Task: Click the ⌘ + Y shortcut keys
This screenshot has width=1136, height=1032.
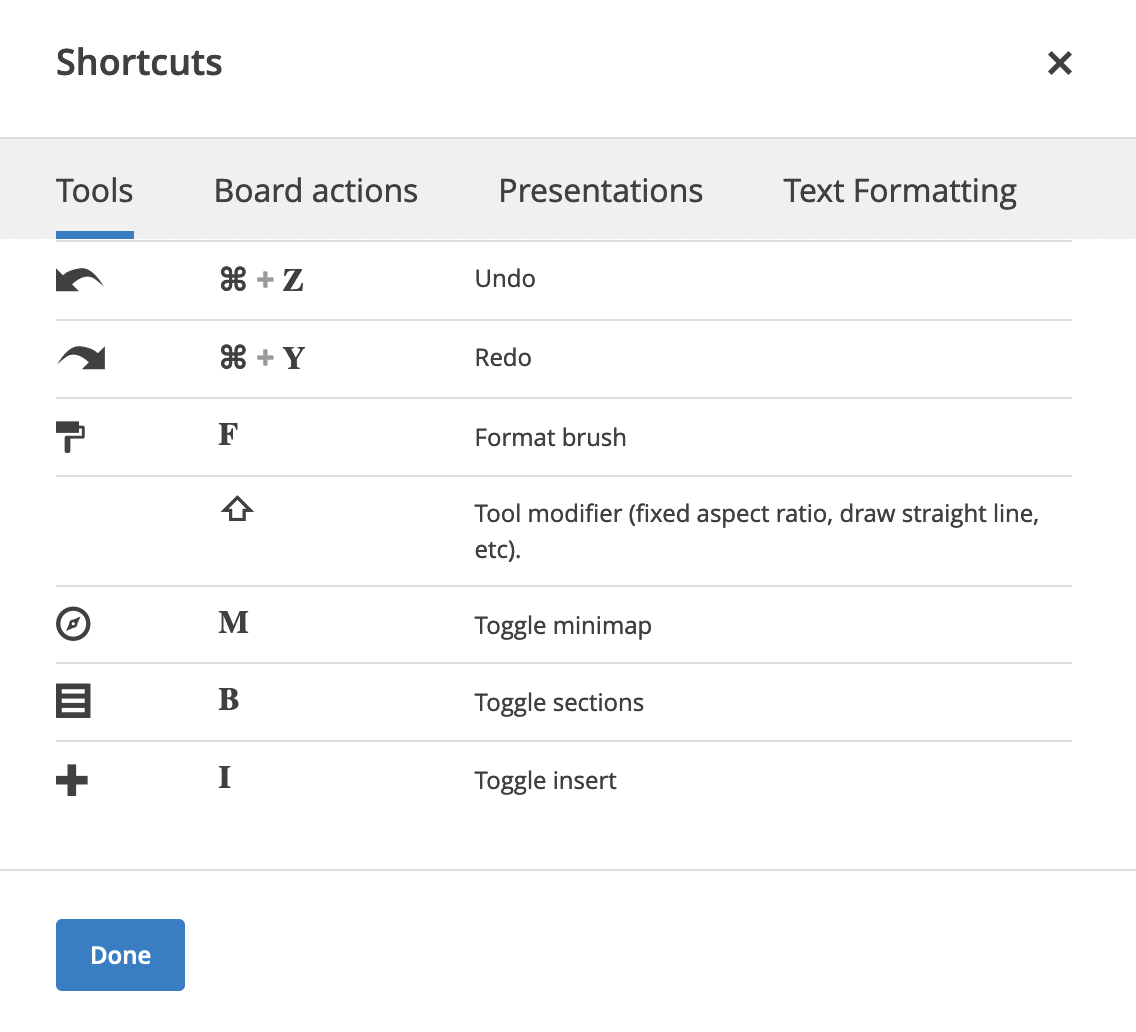Action: (x=262, y=358)
